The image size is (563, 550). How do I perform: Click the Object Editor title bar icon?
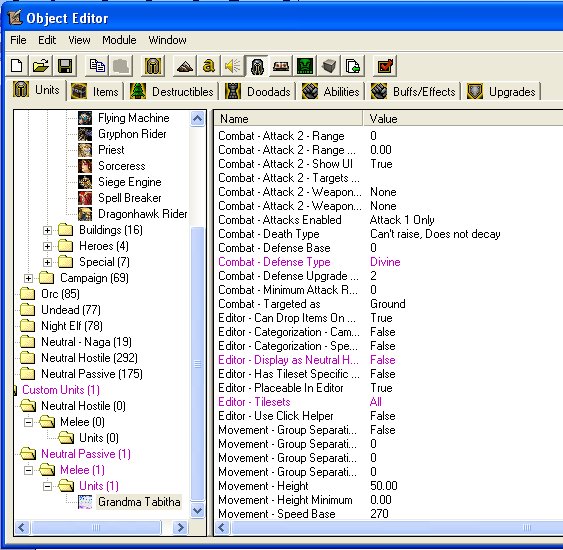(15, 18)
